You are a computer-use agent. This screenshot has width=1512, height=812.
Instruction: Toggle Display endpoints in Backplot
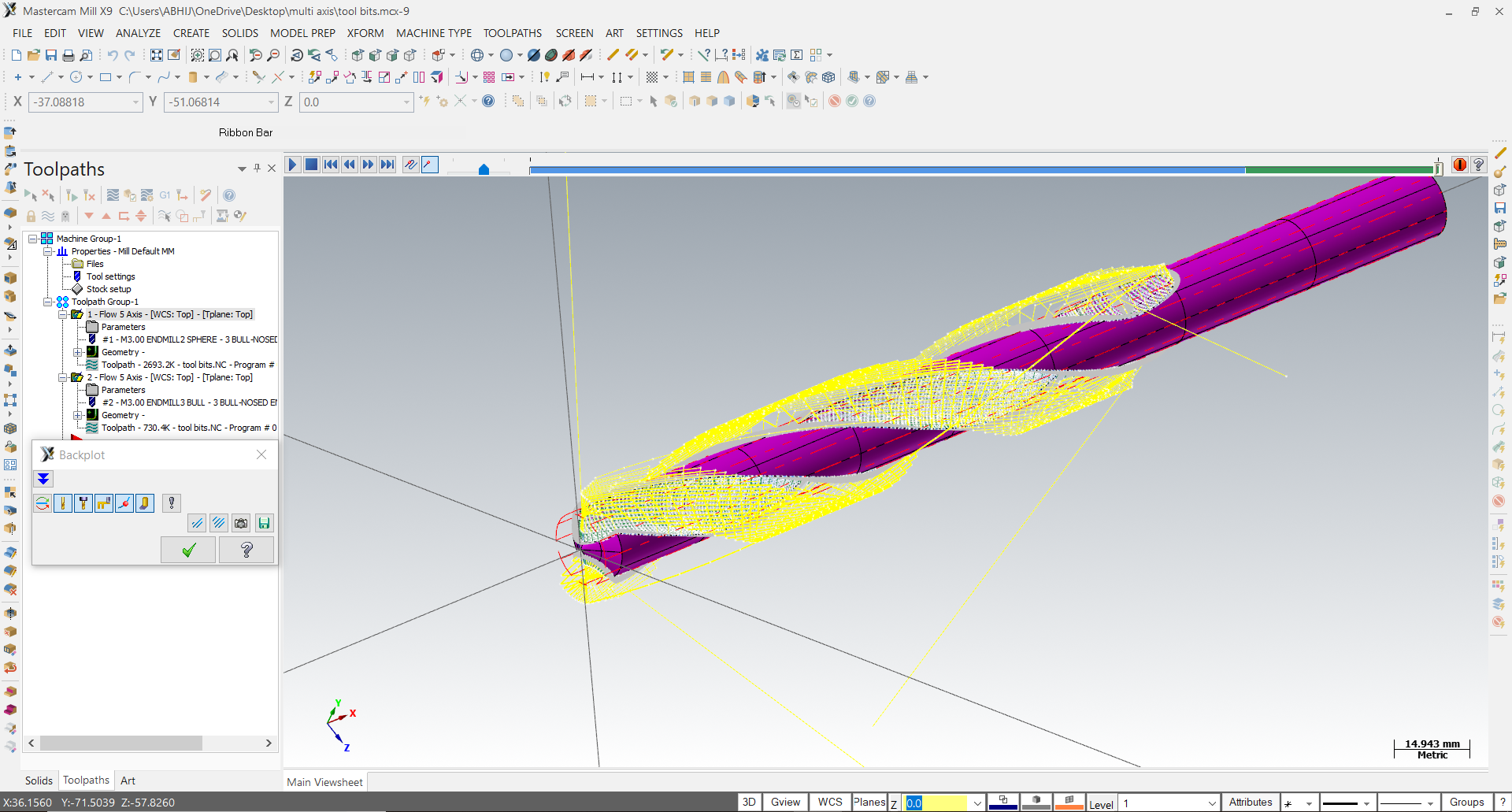coord(124,503)
